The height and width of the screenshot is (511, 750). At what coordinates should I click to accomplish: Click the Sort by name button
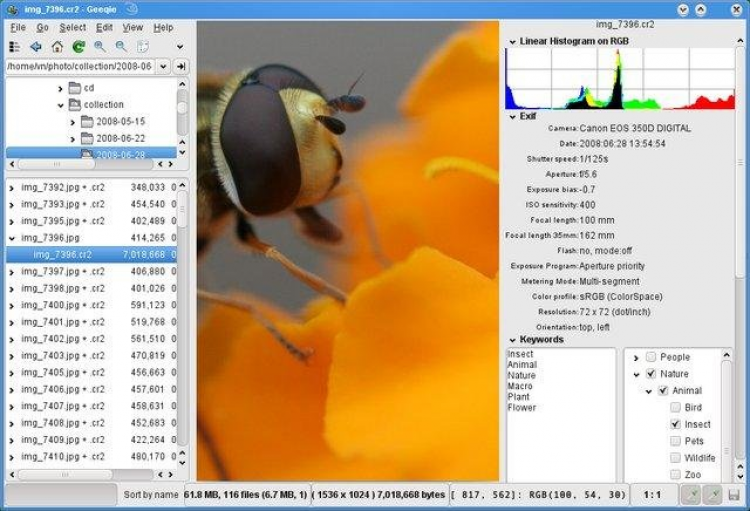click(150, 495)
